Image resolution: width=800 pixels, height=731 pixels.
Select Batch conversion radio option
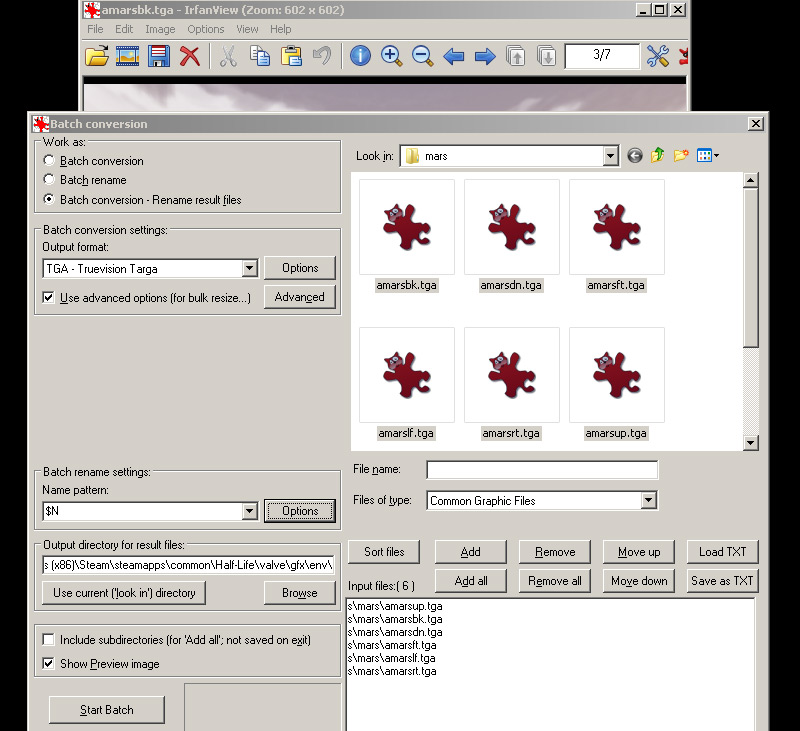click(x=49, y=160)
